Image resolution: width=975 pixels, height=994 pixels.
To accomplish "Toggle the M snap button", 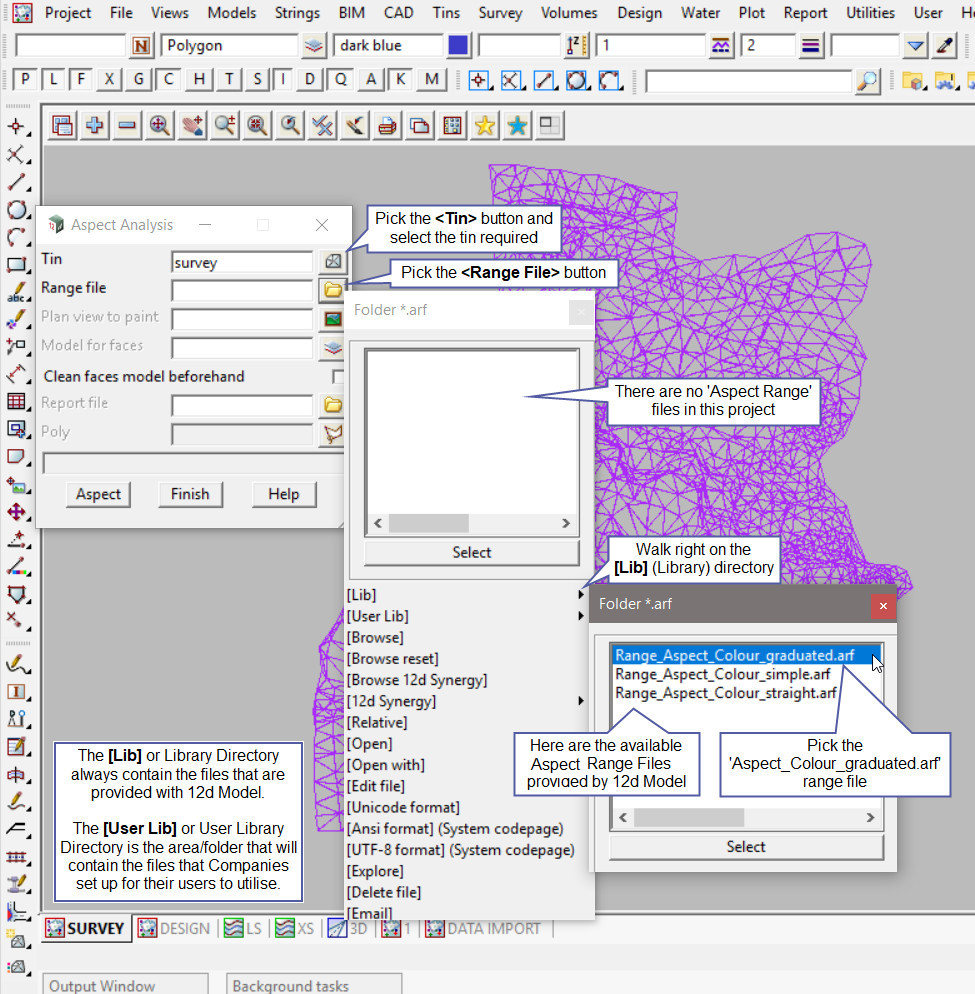I will 432,79.
